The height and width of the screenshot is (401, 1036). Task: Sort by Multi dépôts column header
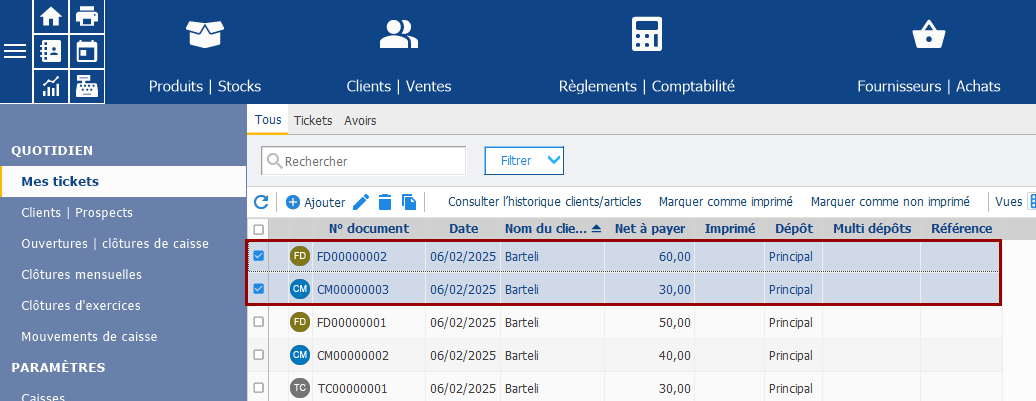tap(871, 229)
